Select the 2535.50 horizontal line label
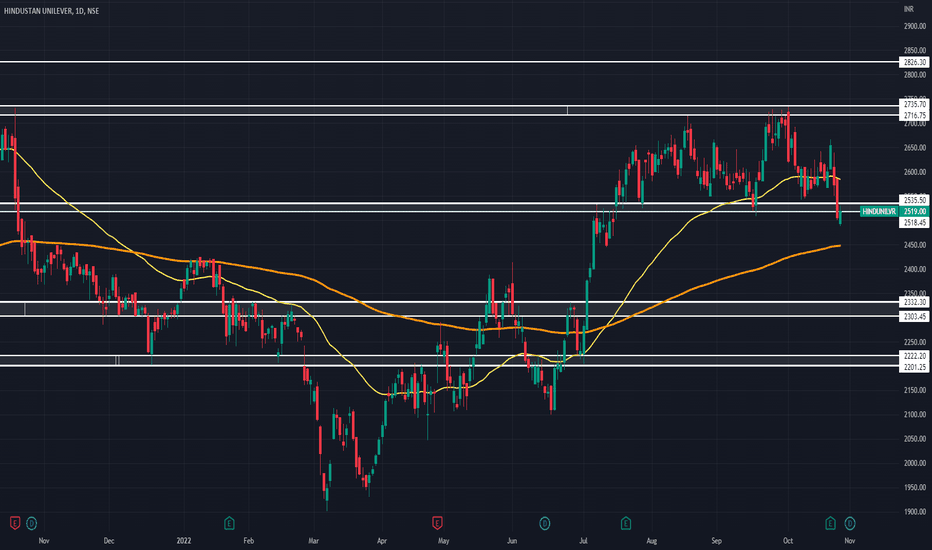 point(915,200)
